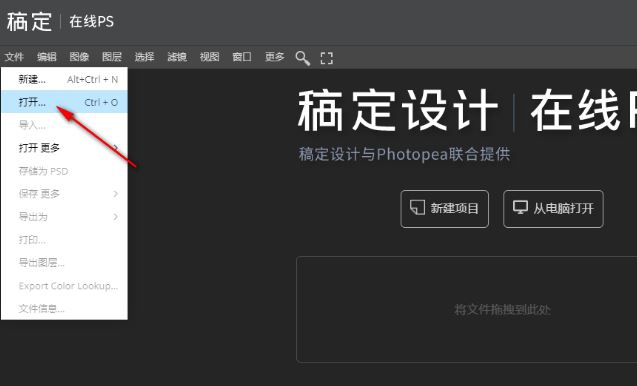
Task: Click the 从电脑打开 button
Action: (553, 209)
